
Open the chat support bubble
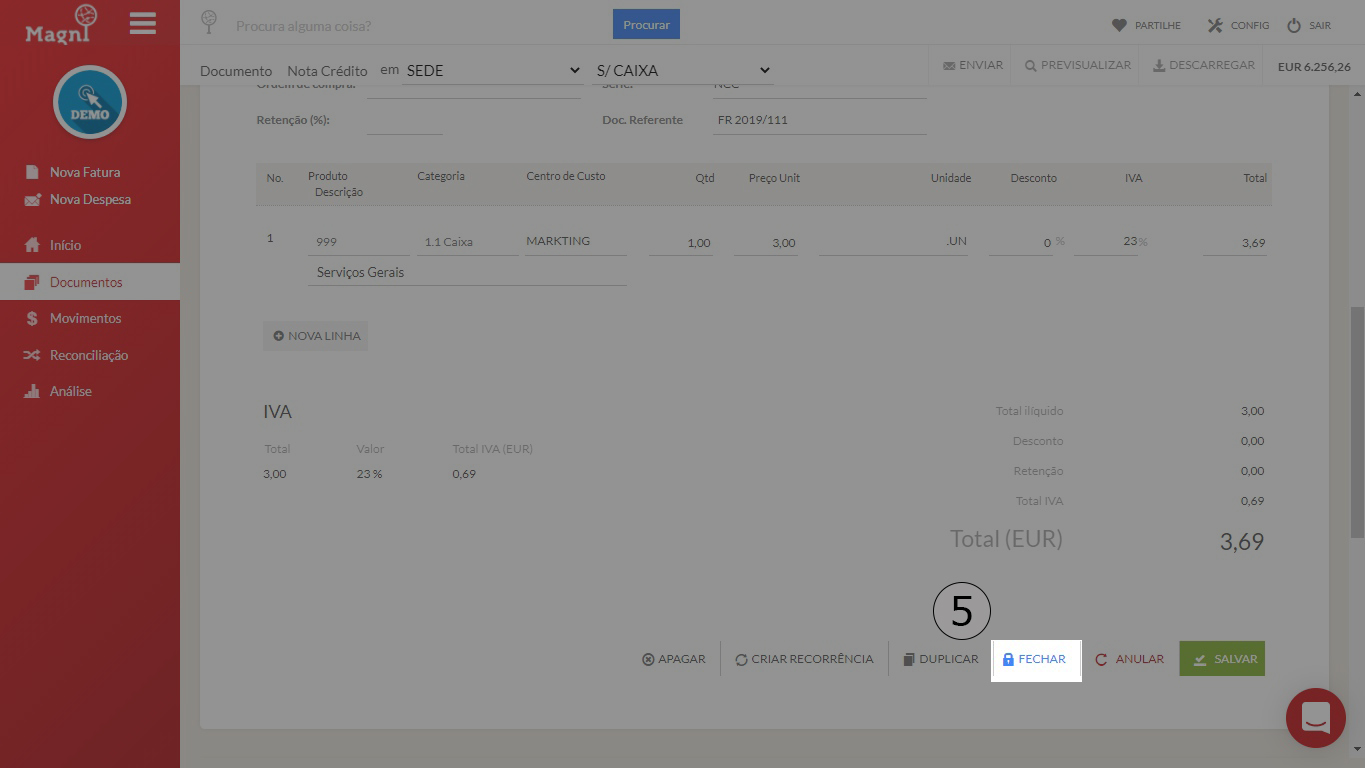[x=1316, y=718]
